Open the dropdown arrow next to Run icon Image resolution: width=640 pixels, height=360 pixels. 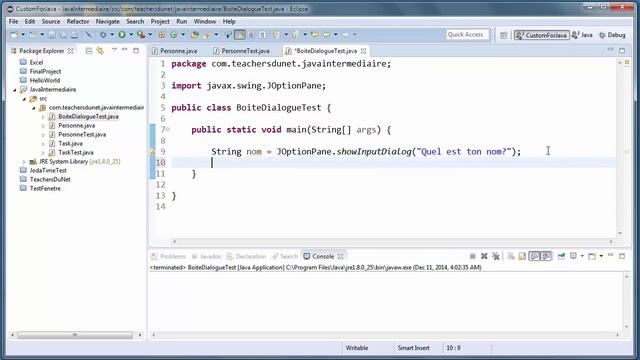tap(131, 35)
